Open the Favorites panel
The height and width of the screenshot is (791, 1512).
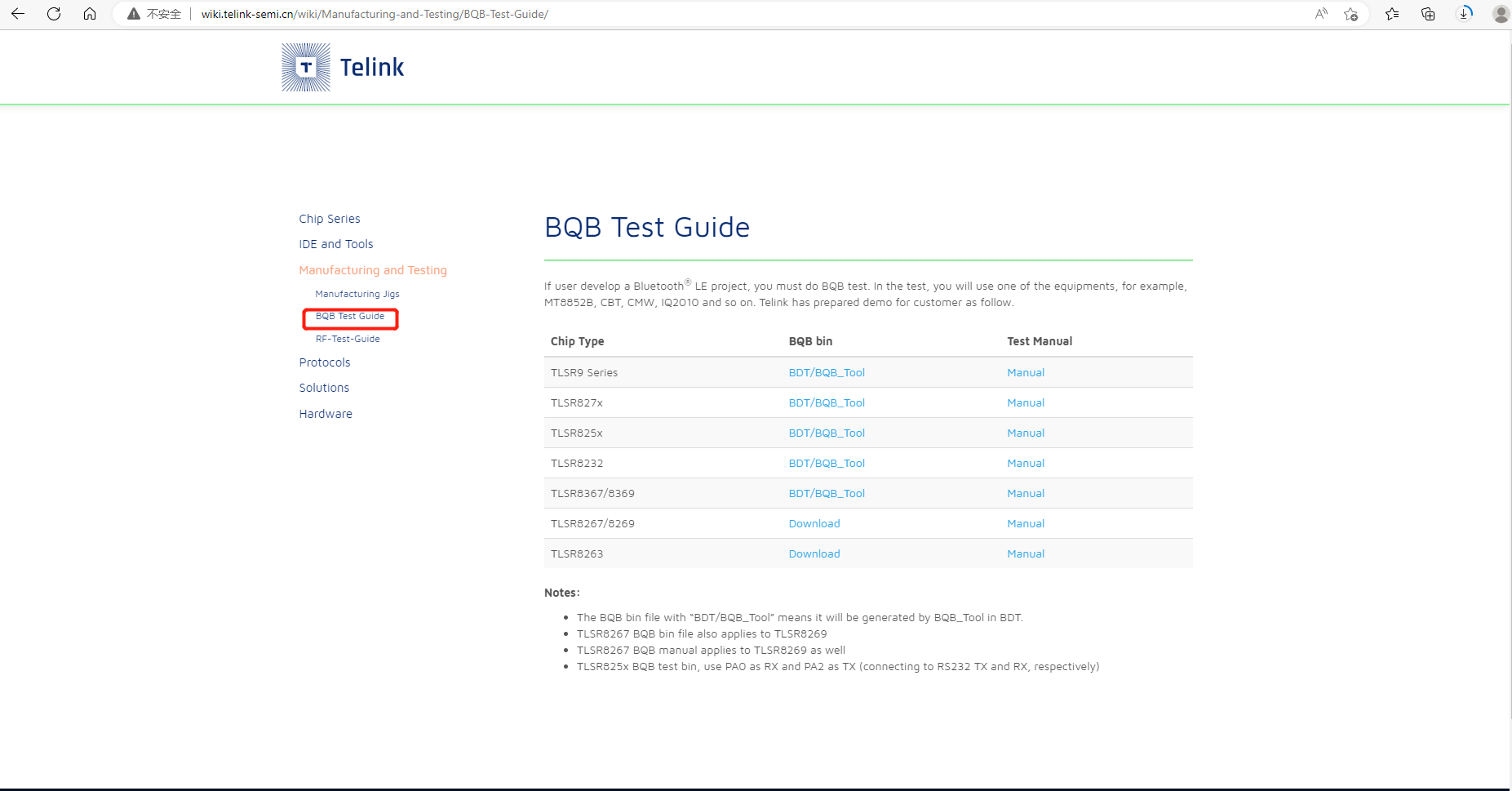click(x=1391, y=14)
